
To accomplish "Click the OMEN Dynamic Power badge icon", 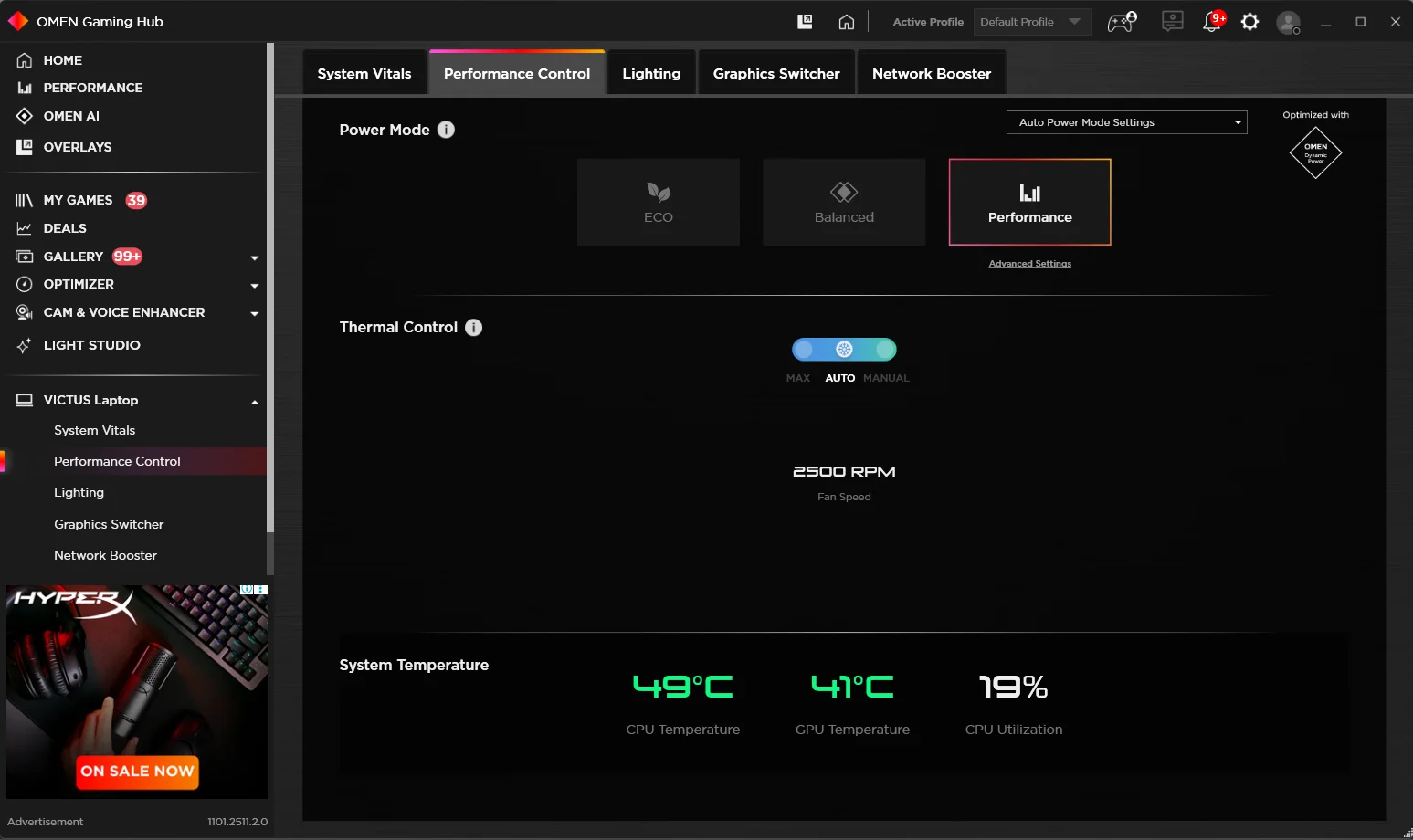I will click(1315, 152).
